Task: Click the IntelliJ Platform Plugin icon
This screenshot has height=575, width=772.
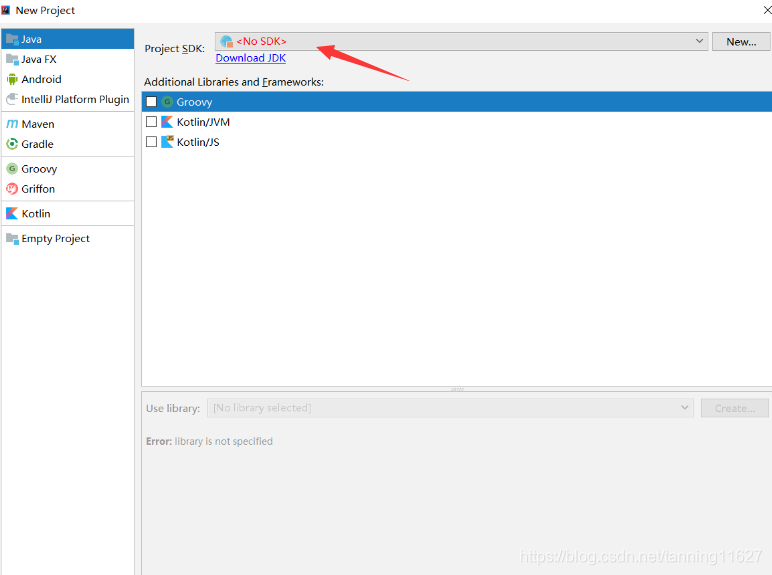Action: 12,99
